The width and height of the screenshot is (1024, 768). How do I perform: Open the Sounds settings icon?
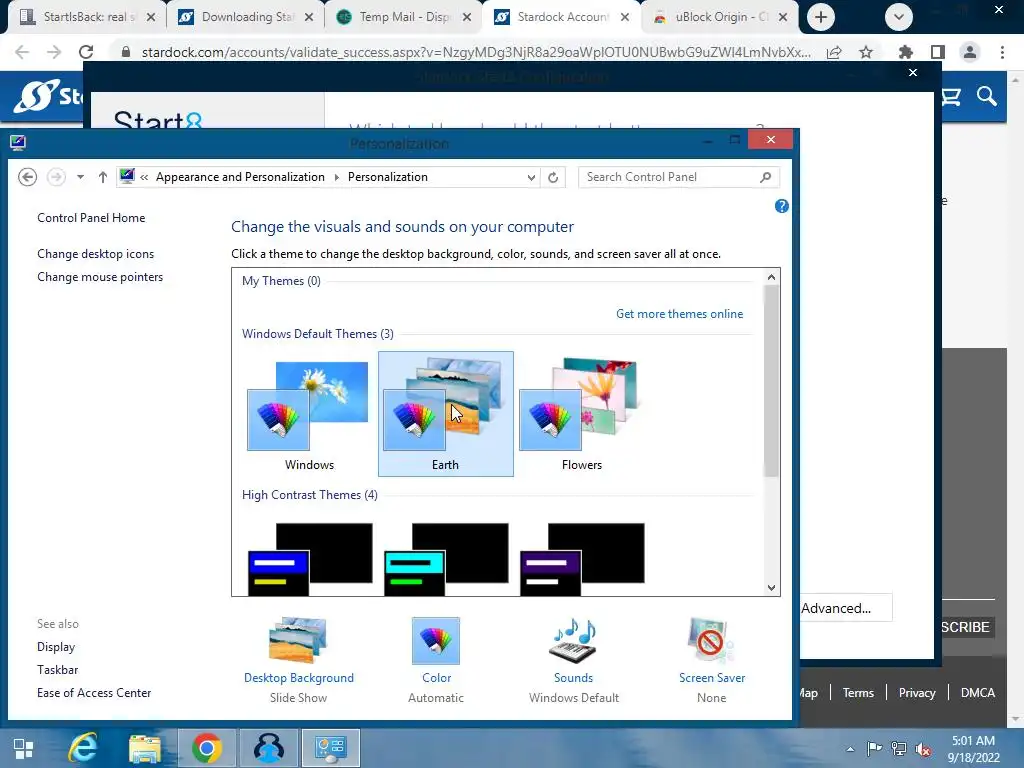573,641
